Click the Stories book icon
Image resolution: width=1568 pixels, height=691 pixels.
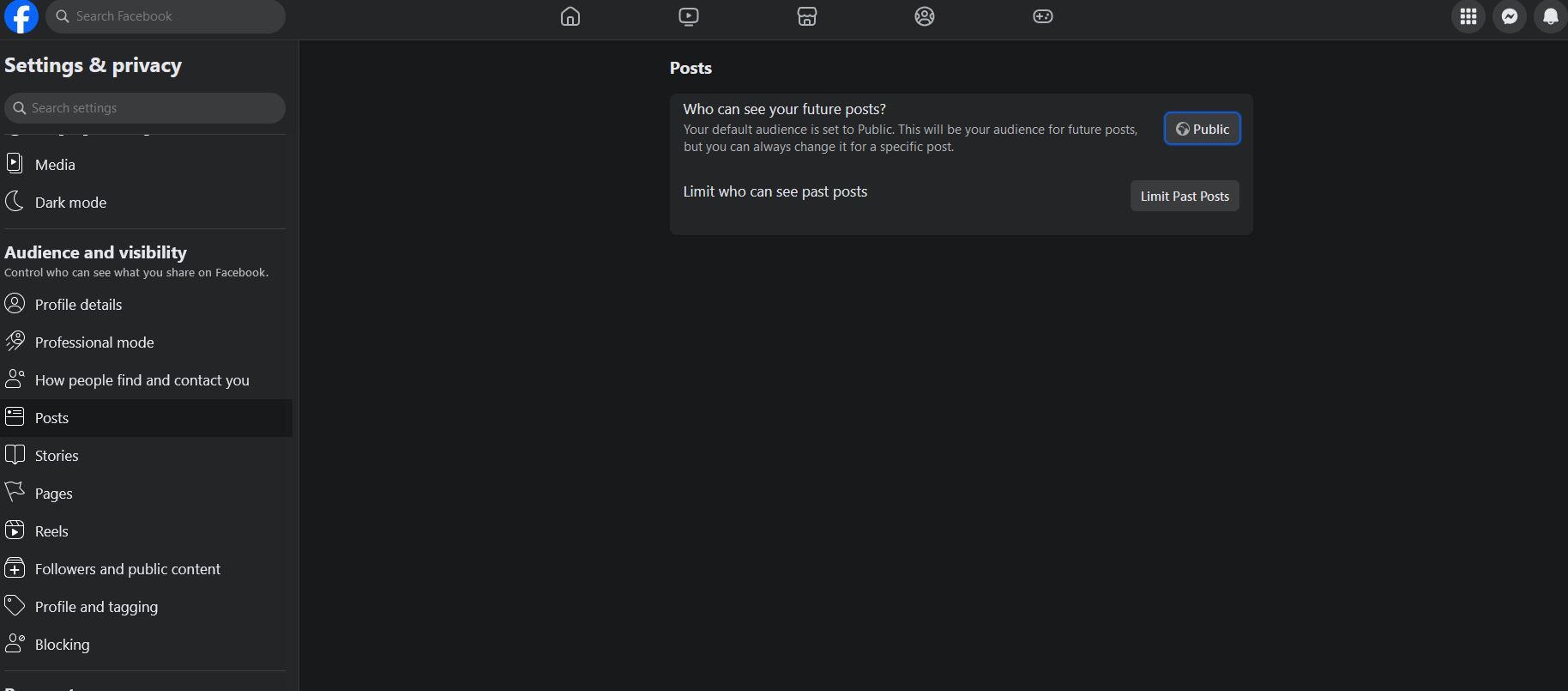pyautogui.click(x=15, y=454)
